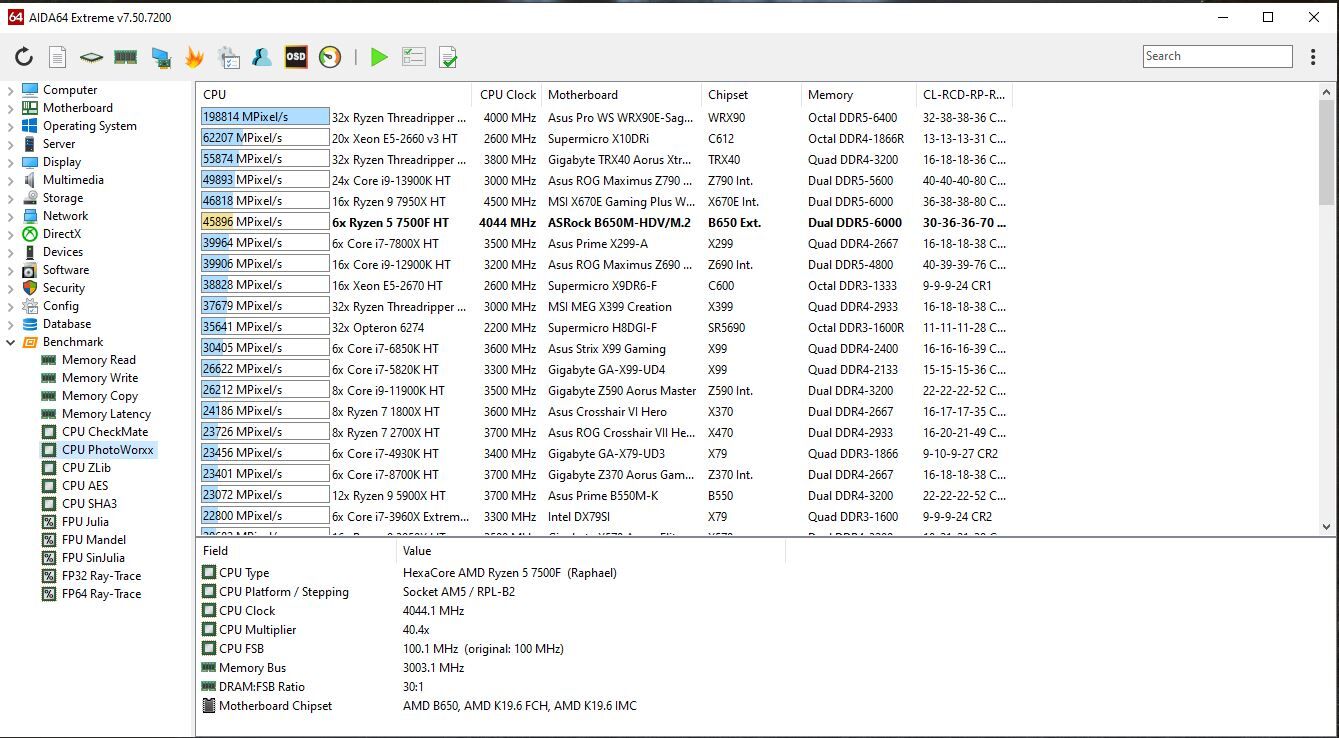1339x738 pixels.
Task: Sort by the CL-RCD-RP-R... column header
Action: tap(964, 95)
